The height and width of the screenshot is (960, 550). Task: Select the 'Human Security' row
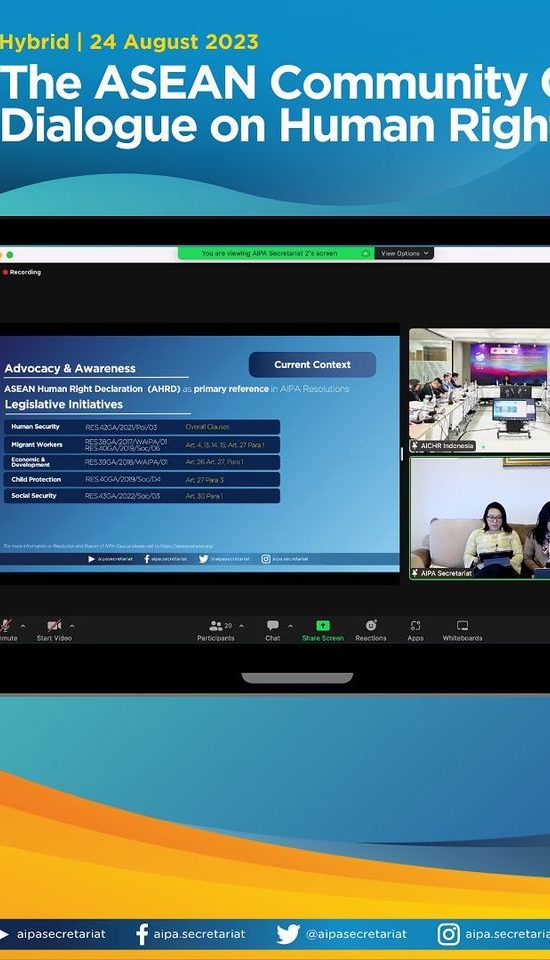point(142,427)
